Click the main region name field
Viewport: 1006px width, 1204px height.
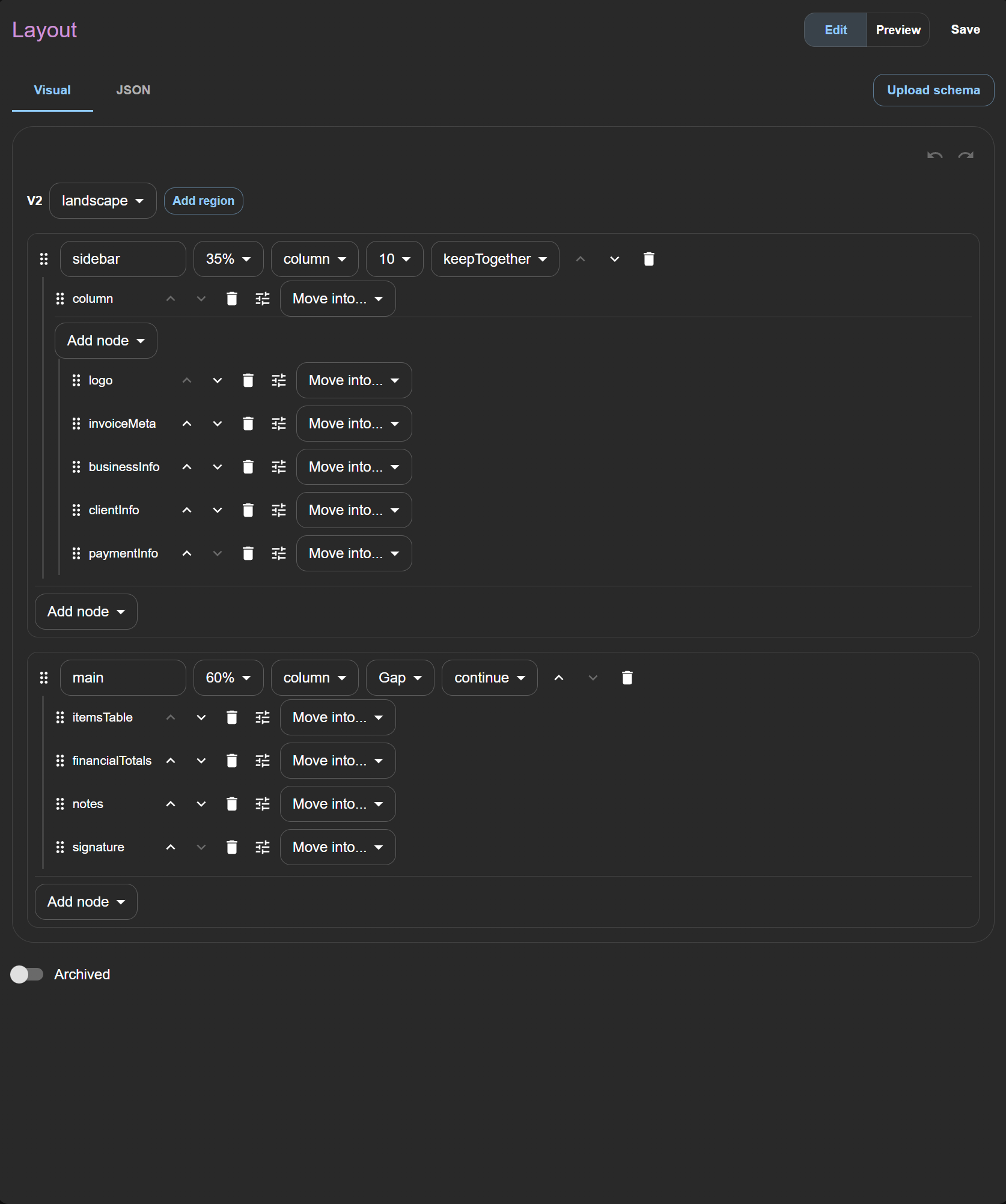(123, 678)
